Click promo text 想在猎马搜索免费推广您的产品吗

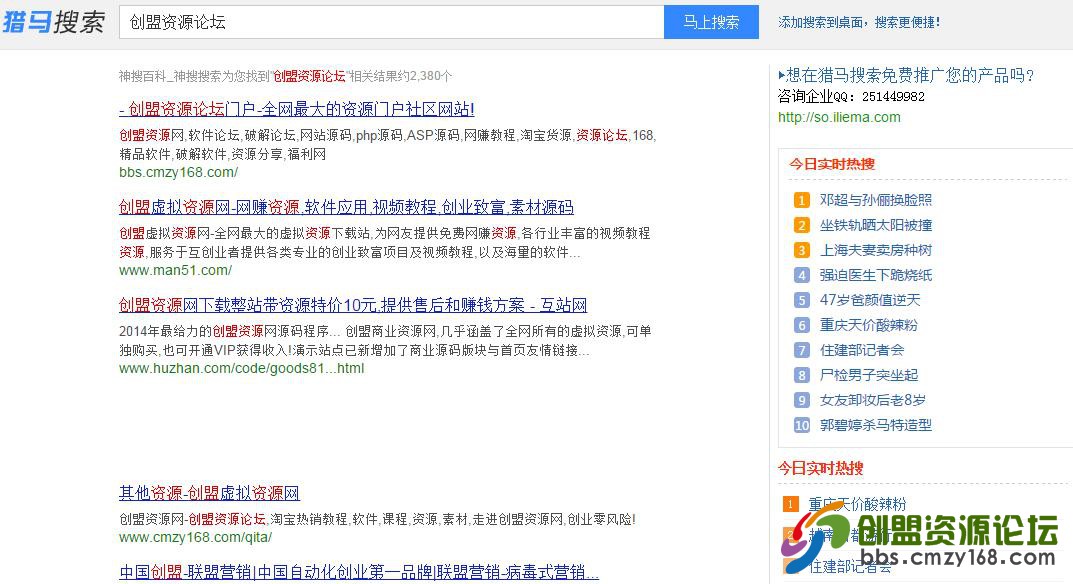click(906, 75)
